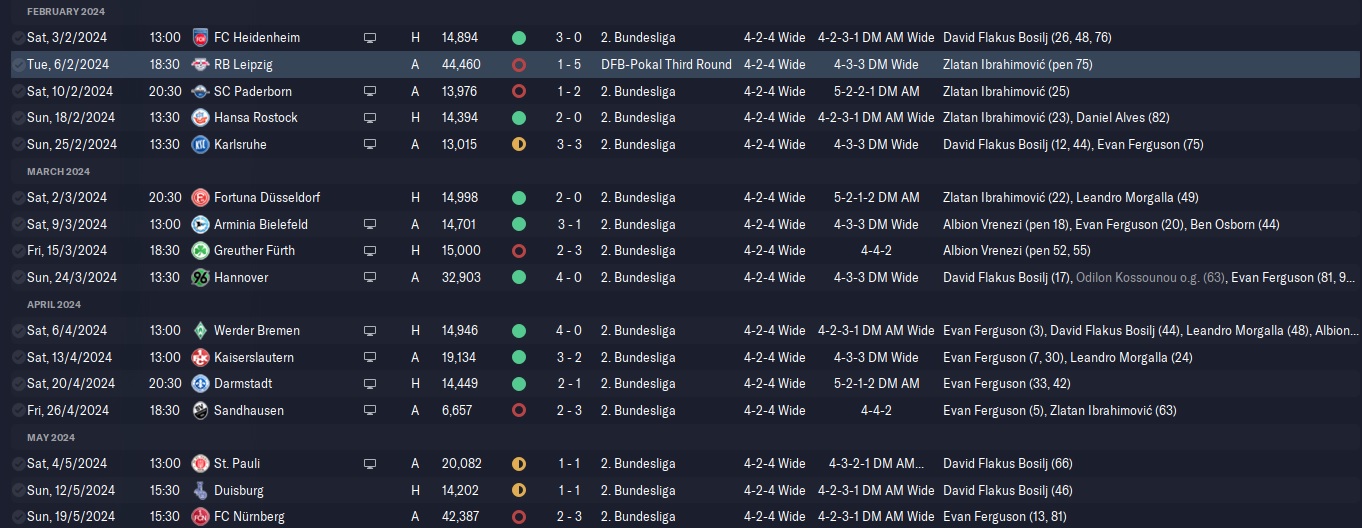Collapse the April 2024 month header

54,304
